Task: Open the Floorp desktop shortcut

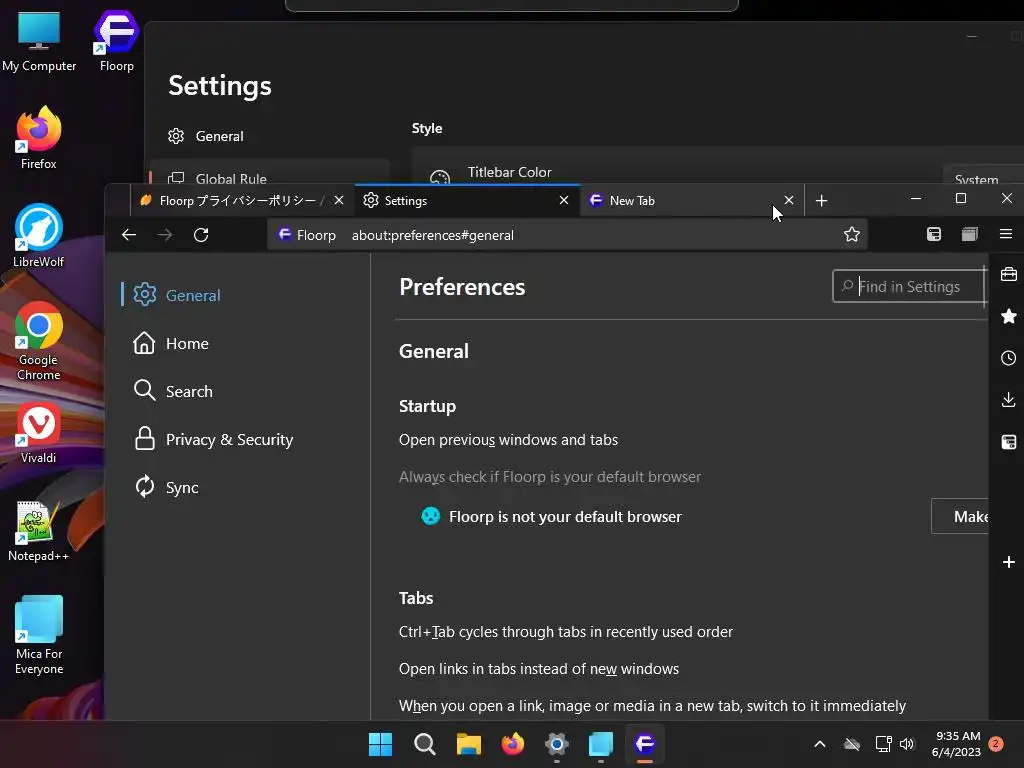Action: point(116,41)
